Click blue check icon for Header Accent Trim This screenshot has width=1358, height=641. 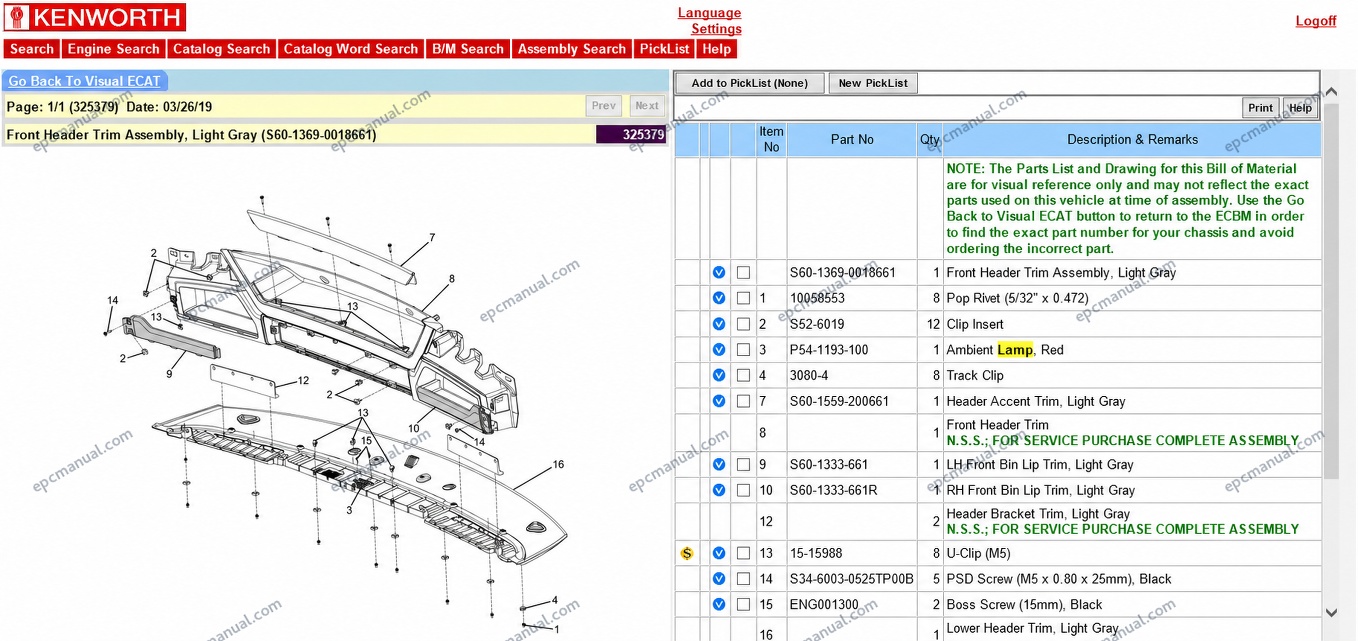719,402
